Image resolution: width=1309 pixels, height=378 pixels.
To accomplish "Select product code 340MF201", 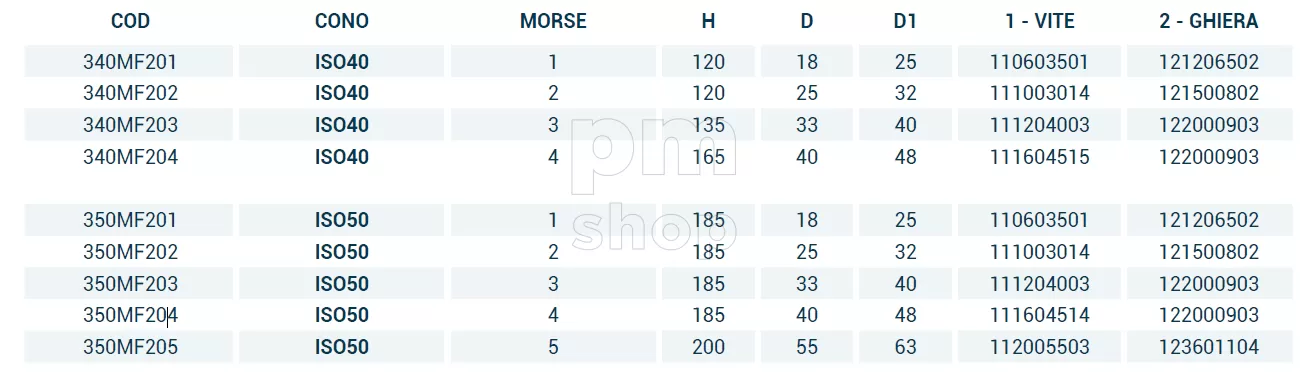I will [x=130, y=62].
